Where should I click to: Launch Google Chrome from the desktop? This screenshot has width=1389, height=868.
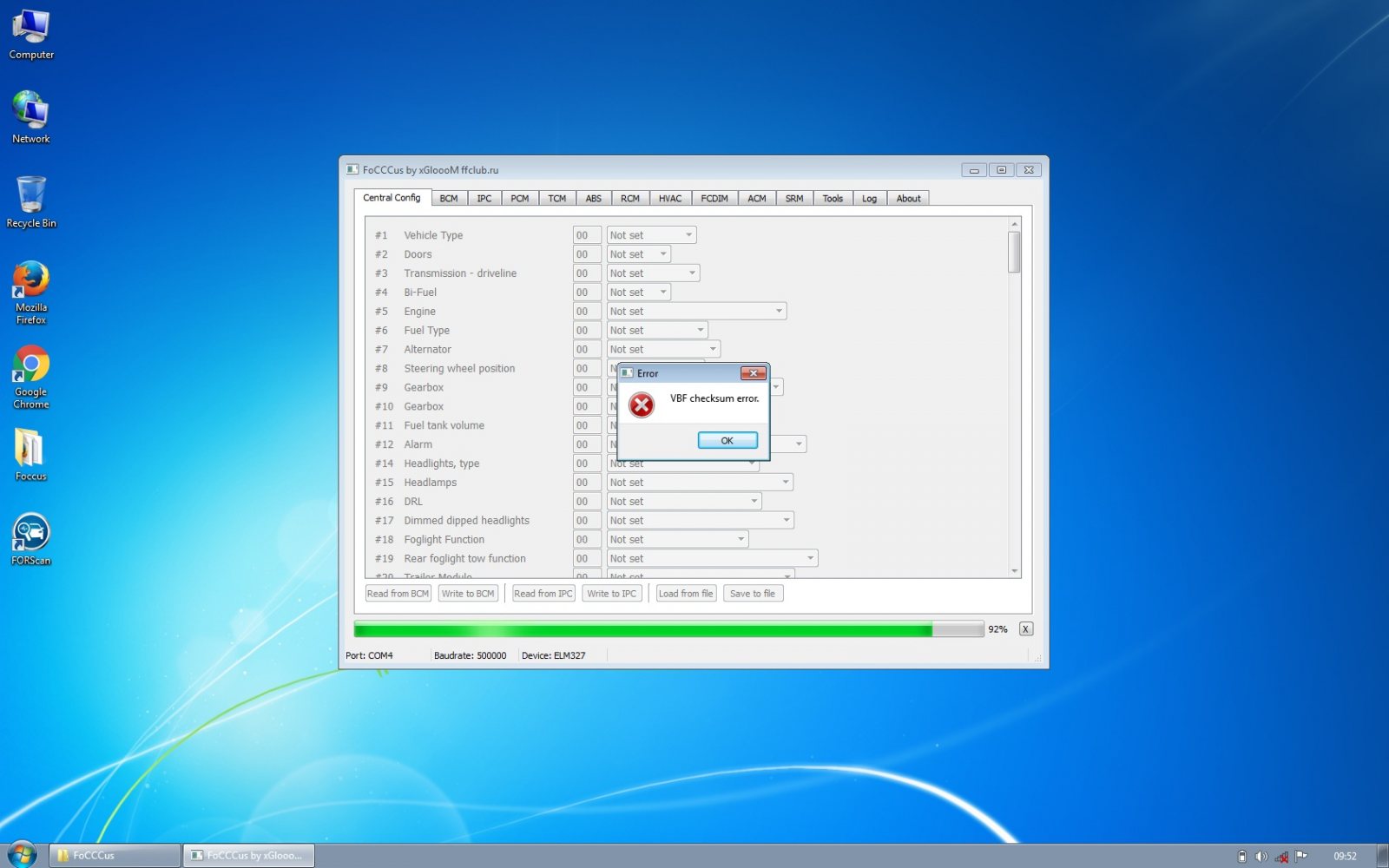pyautogui.click(x=31, y=377)
